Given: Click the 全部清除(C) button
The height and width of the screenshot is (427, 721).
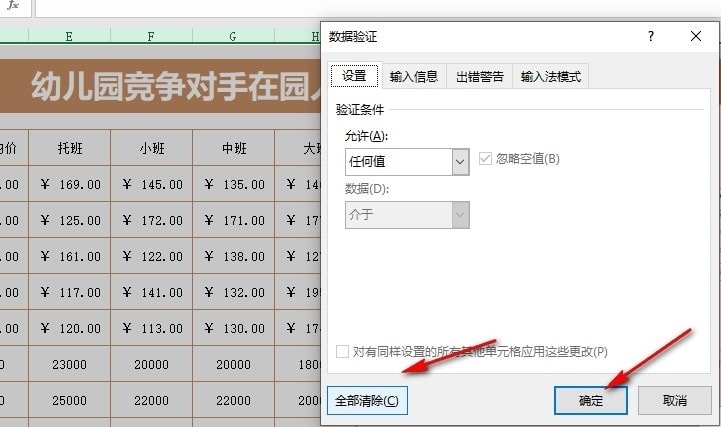Looking at the screenshot, I should point(367,400).
